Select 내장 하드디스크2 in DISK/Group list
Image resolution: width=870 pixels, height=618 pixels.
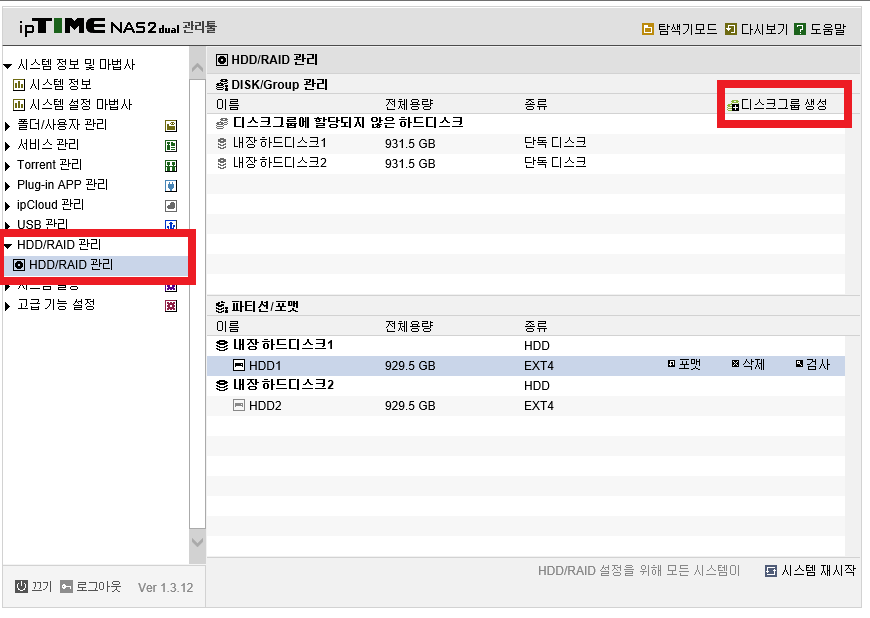tap(525, 163)
